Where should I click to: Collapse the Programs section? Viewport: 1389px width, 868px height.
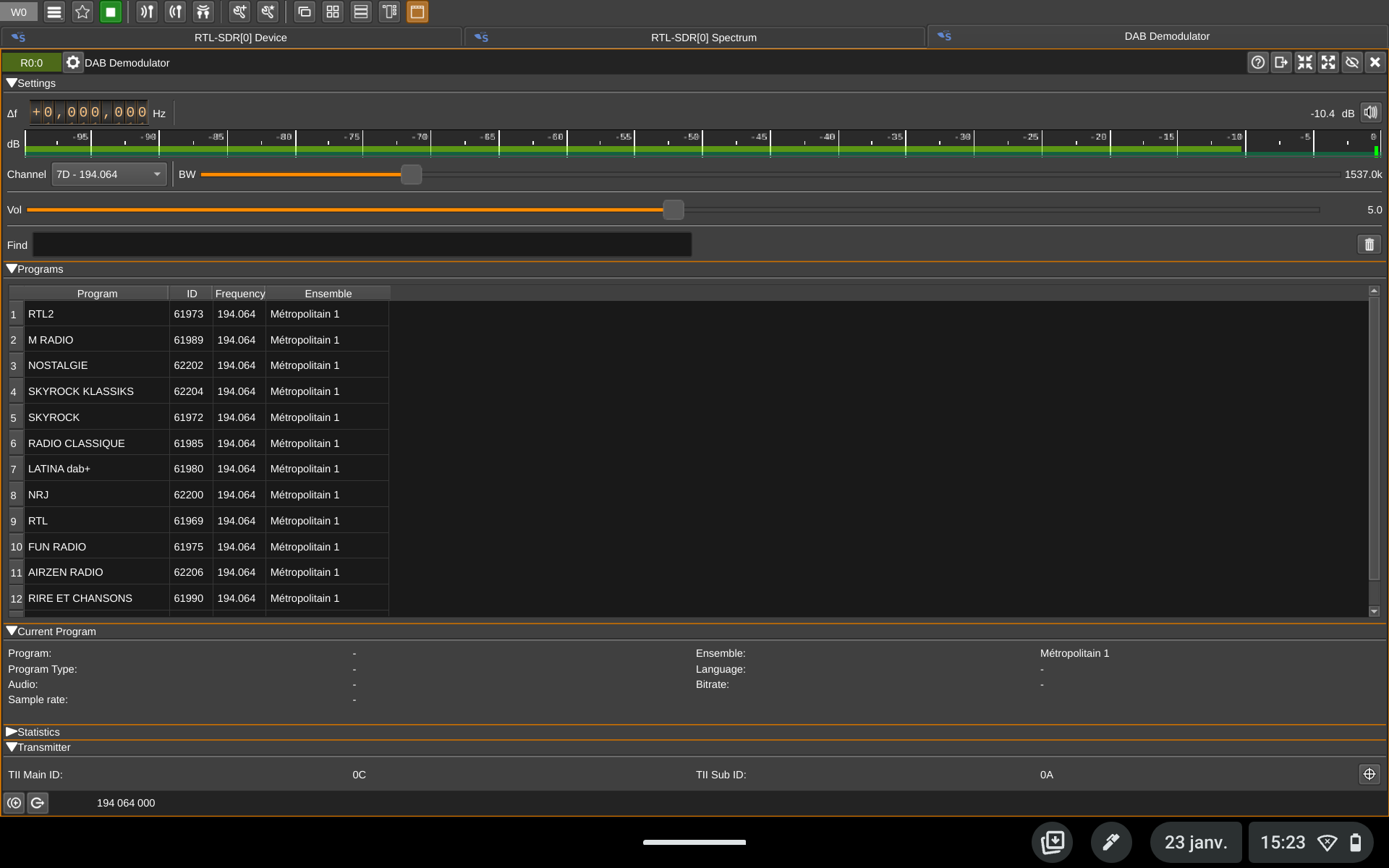pyautogui.click(x=12, y=269)
